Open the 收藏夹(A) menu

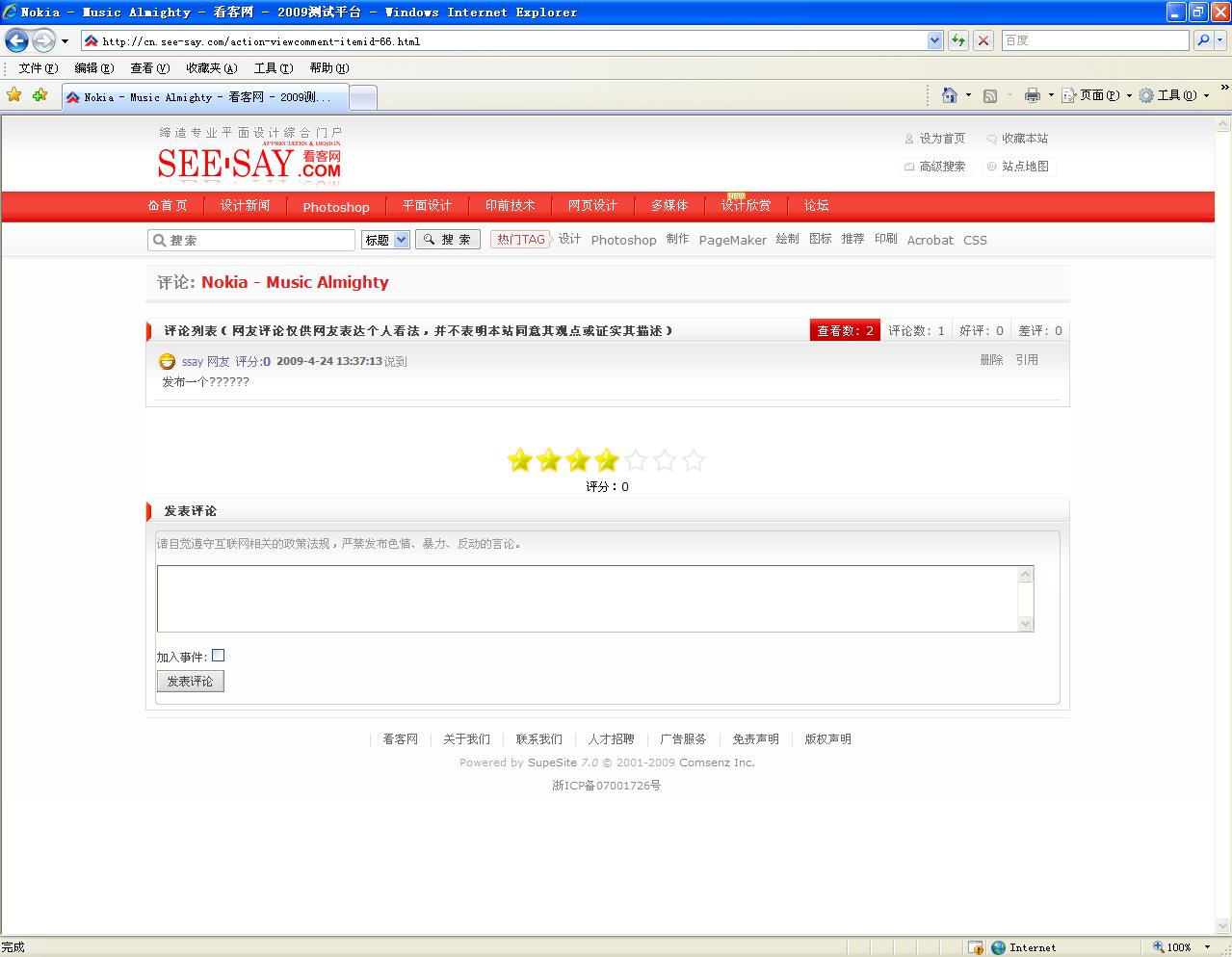coord(212,68)
